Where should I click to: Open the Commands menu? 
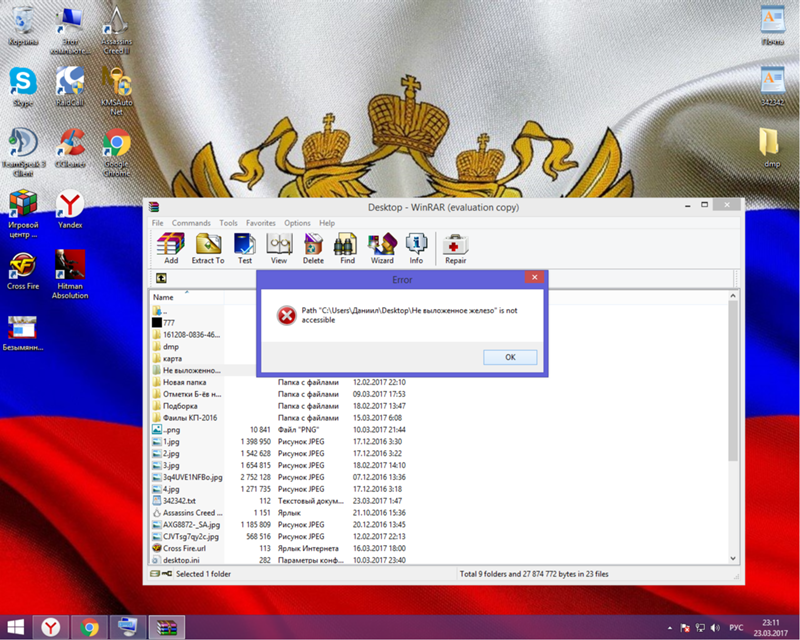pos(191,223)
